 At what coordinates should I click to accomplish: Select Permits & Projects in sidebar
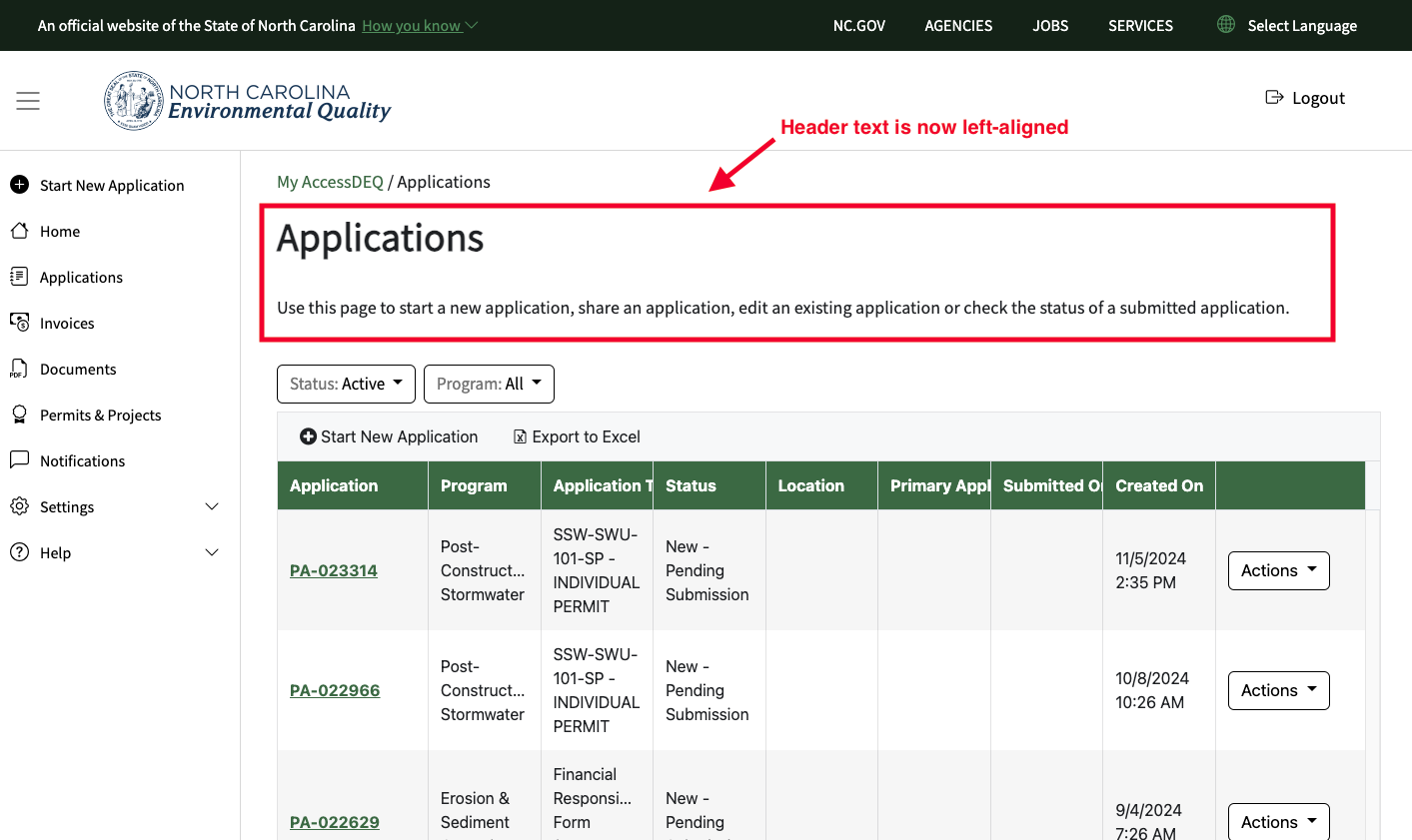pos(100,415)
